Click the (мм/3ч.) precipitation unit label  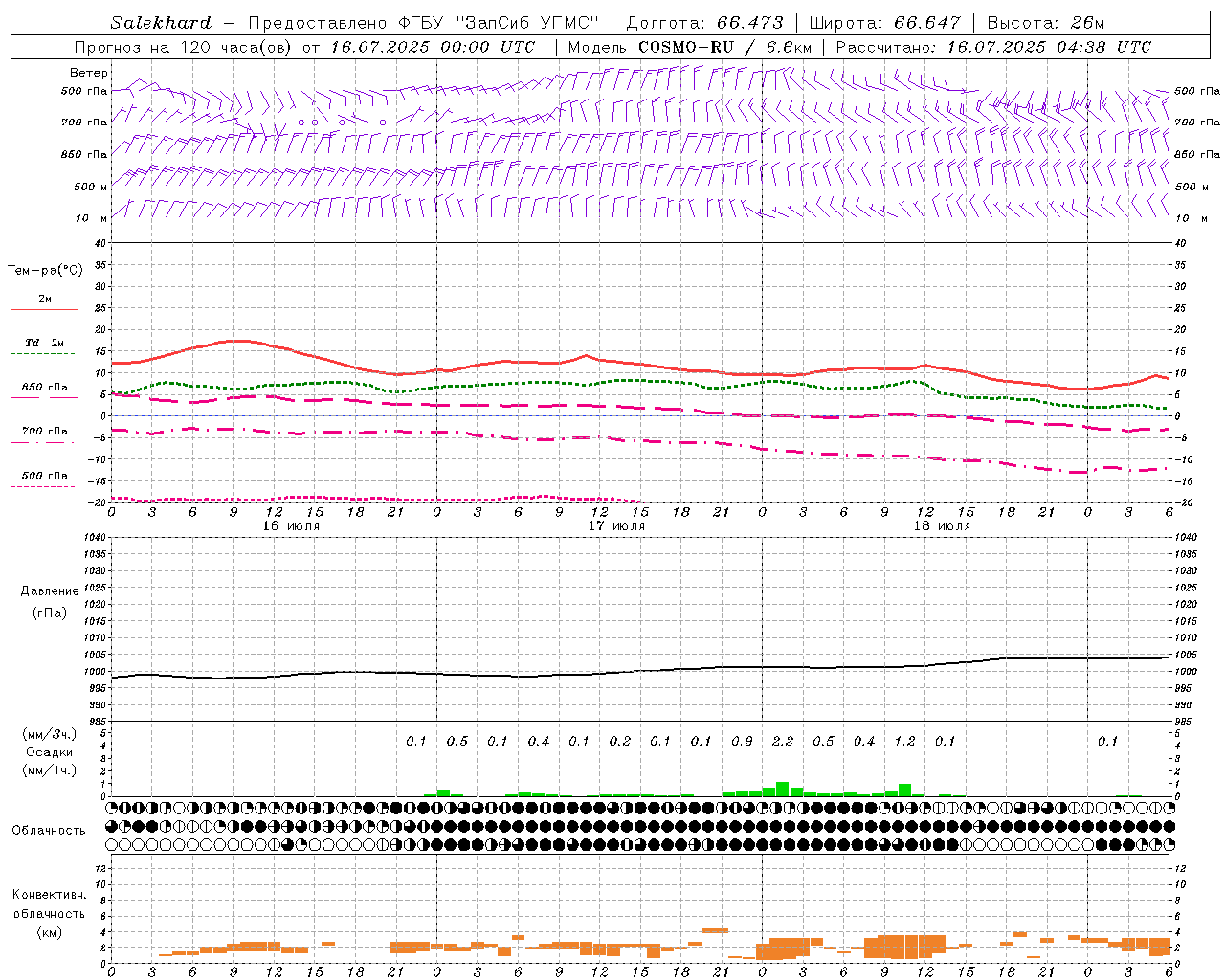[x=50, y=734]
